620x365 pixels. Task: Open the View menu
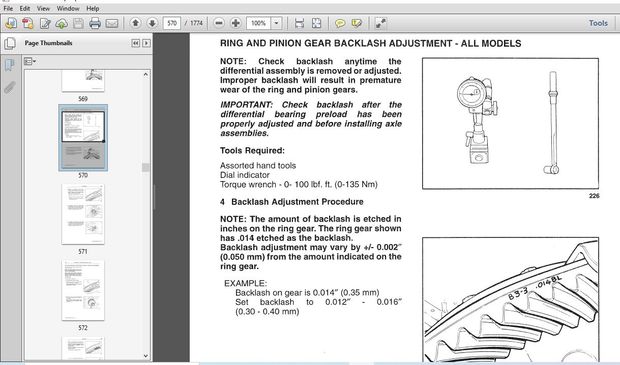[x=43, y=8]
